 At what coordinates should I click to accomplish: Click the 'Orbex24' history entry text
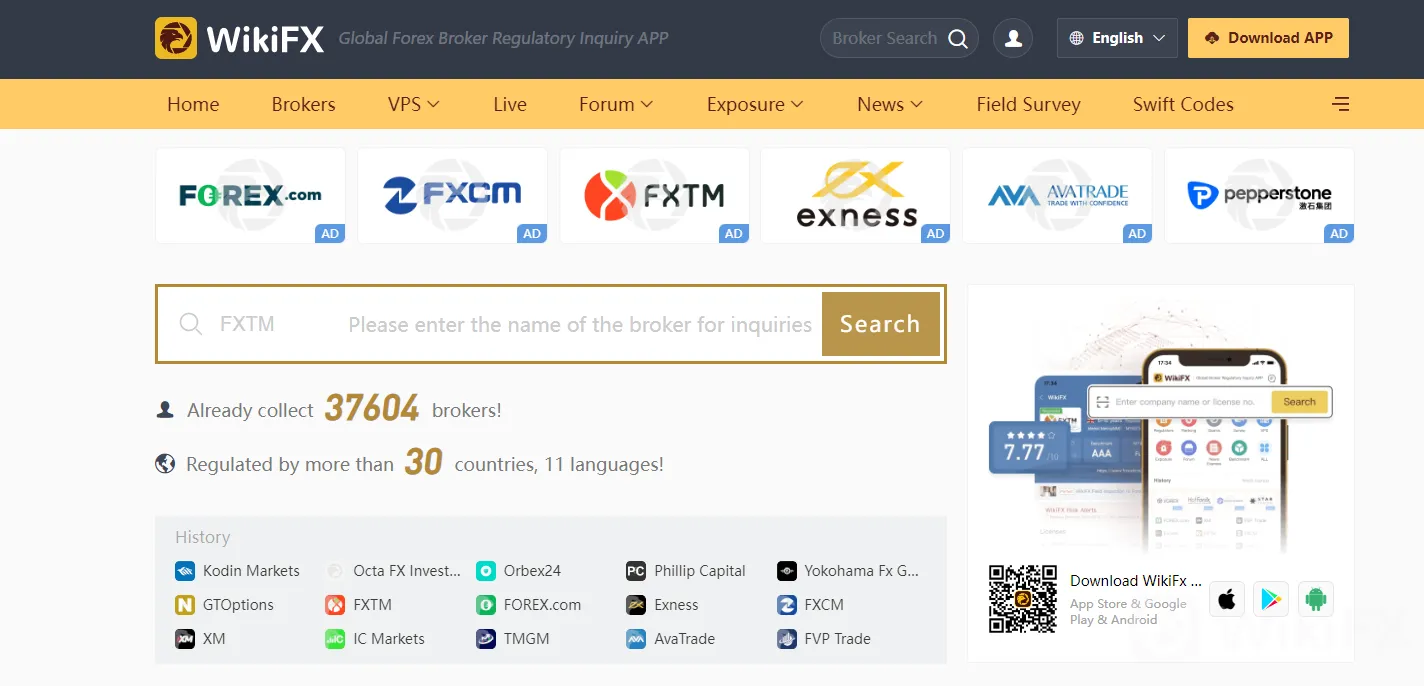click(532, 571)
